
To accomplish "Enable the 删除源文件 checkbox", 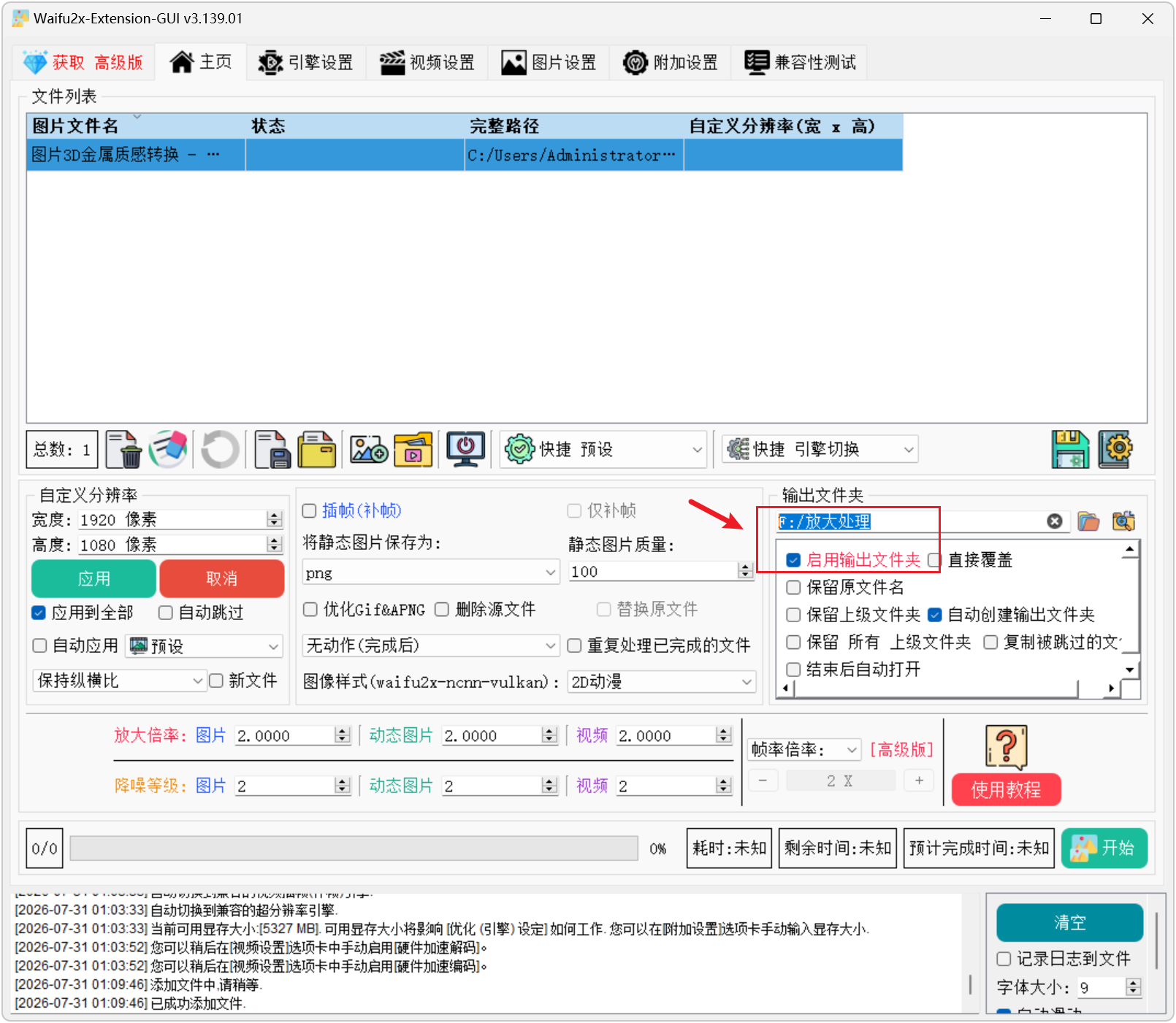I will pos(442,610).
